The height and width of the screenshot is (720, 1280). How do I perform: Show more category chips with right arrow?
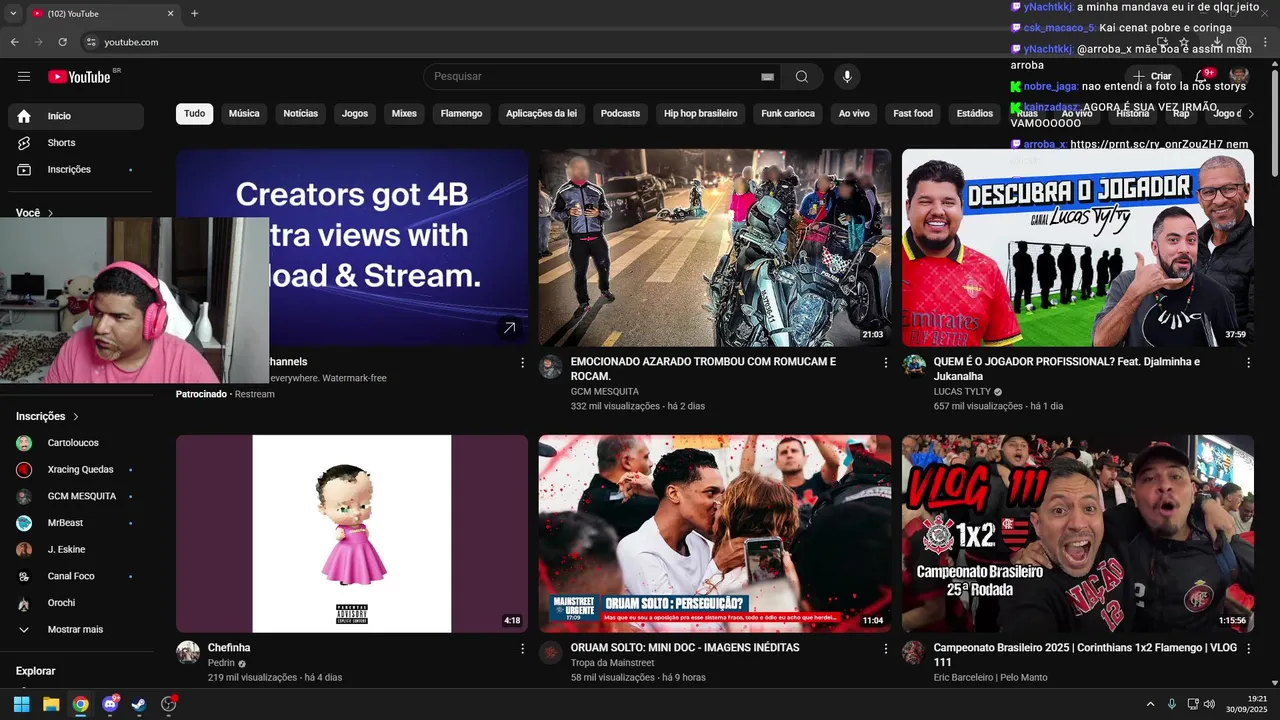point(1250,114)
